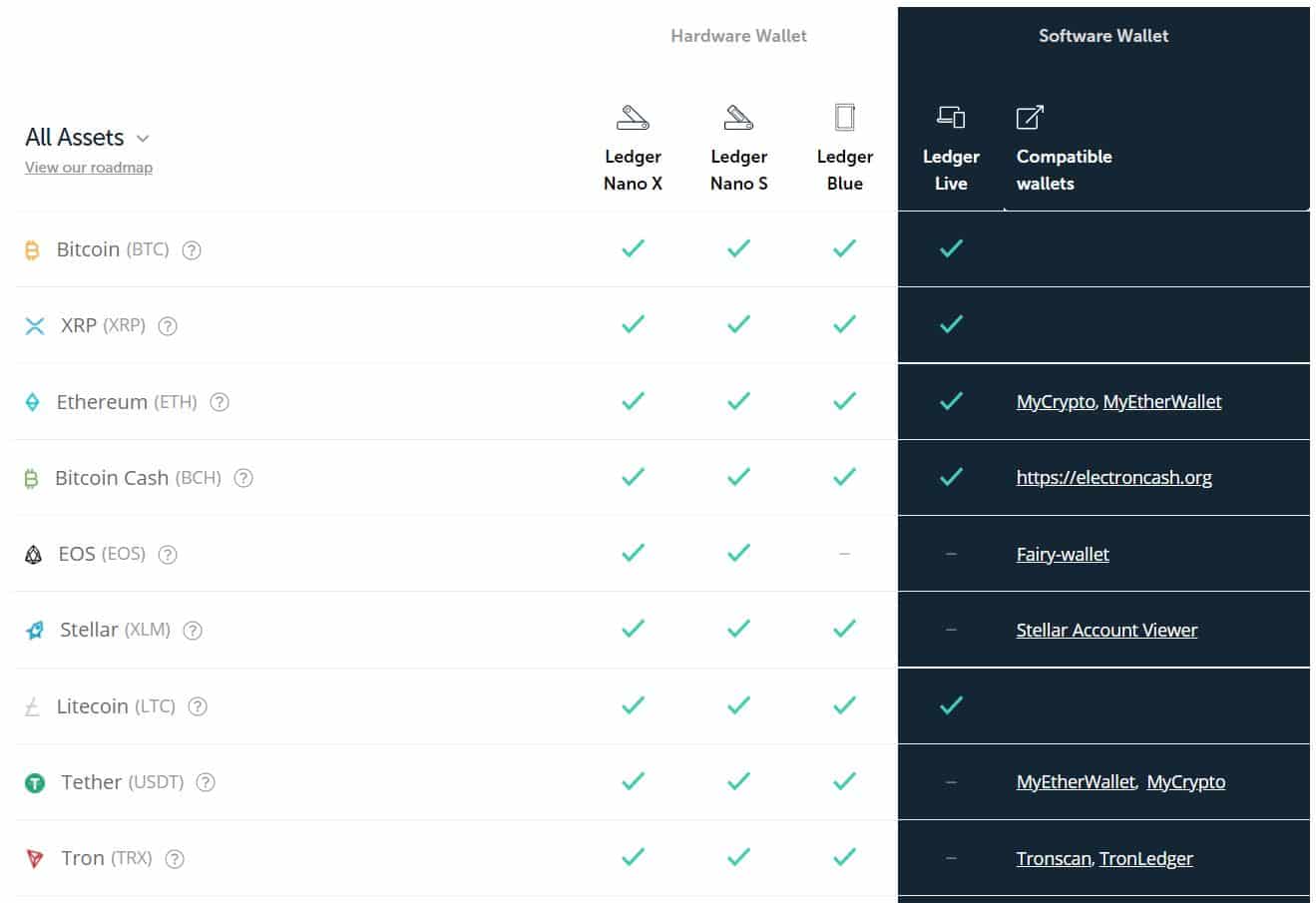Image resolution: width=1316 pixels, height=903 pixels.
Task: Open XRP help question mark
Action: (x=168, y=326)
